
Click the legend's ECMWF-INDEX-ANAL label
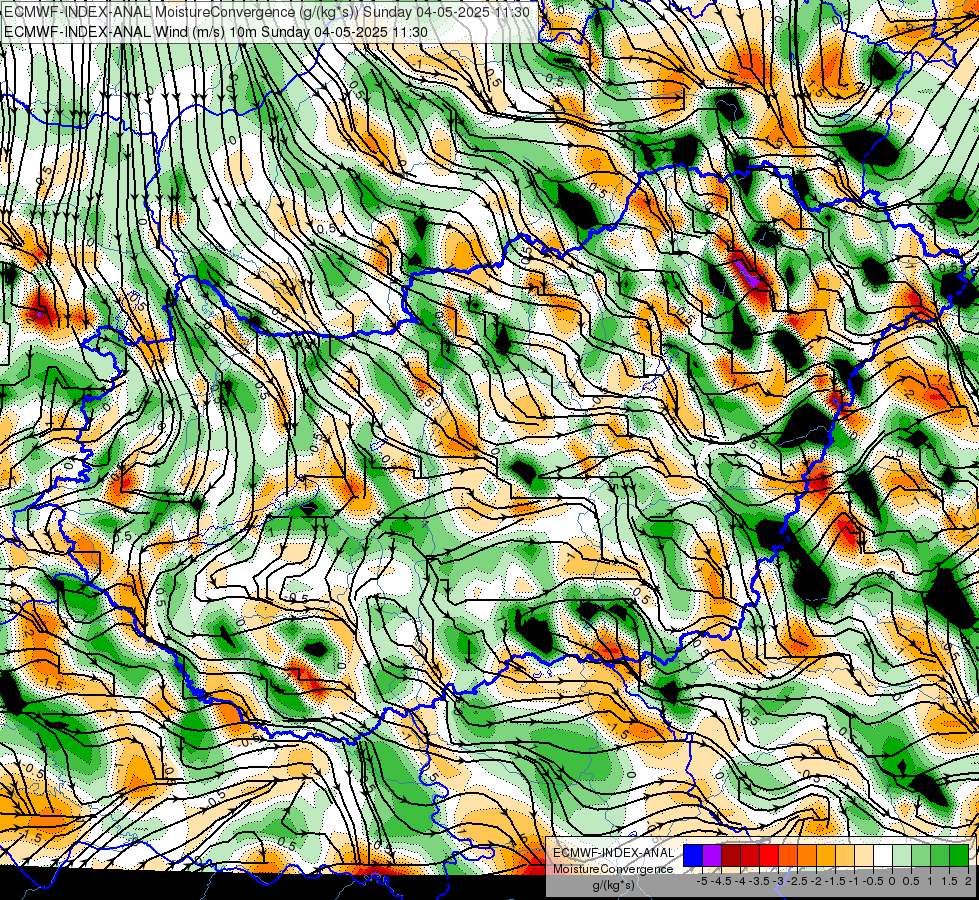pos(614,853)
